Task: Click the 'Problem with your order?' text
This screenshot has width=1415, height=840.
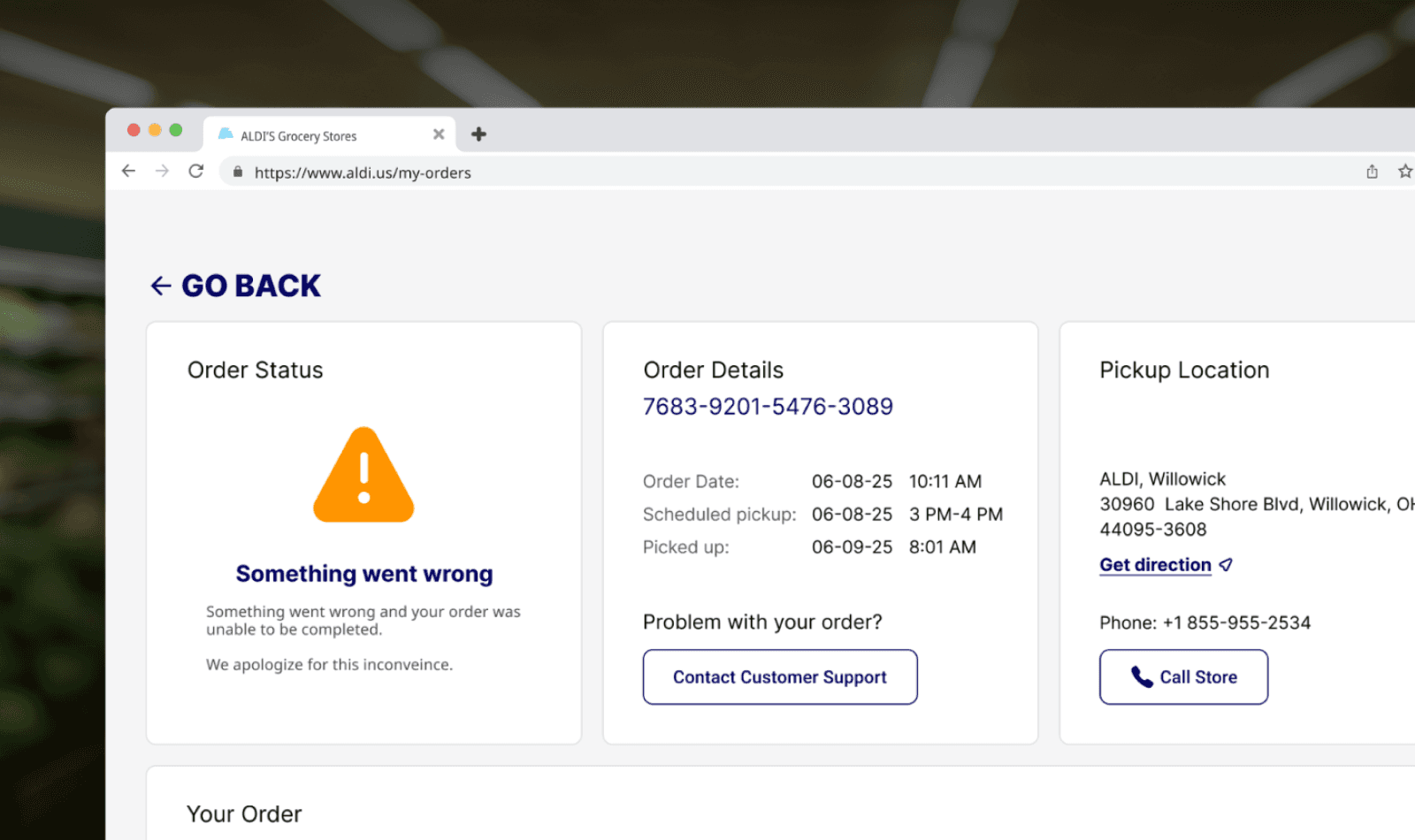Action: tap(762, 622)
